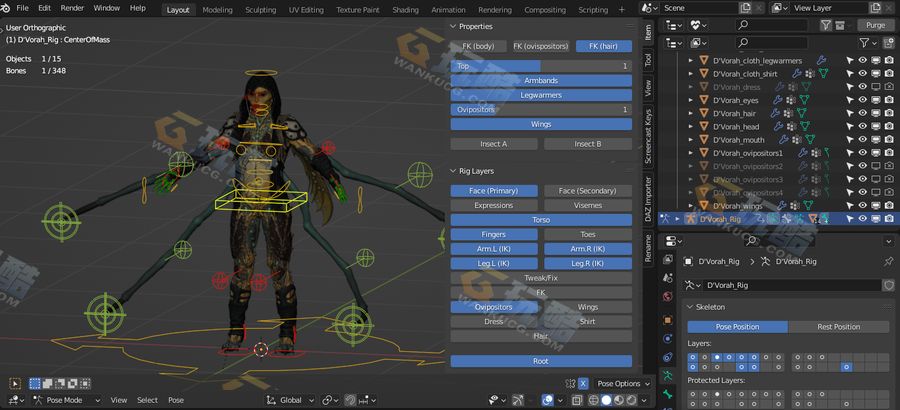Switch to the Sculpting workspace tab
This screenshot has width=900, height=410.
coord(261,10)
